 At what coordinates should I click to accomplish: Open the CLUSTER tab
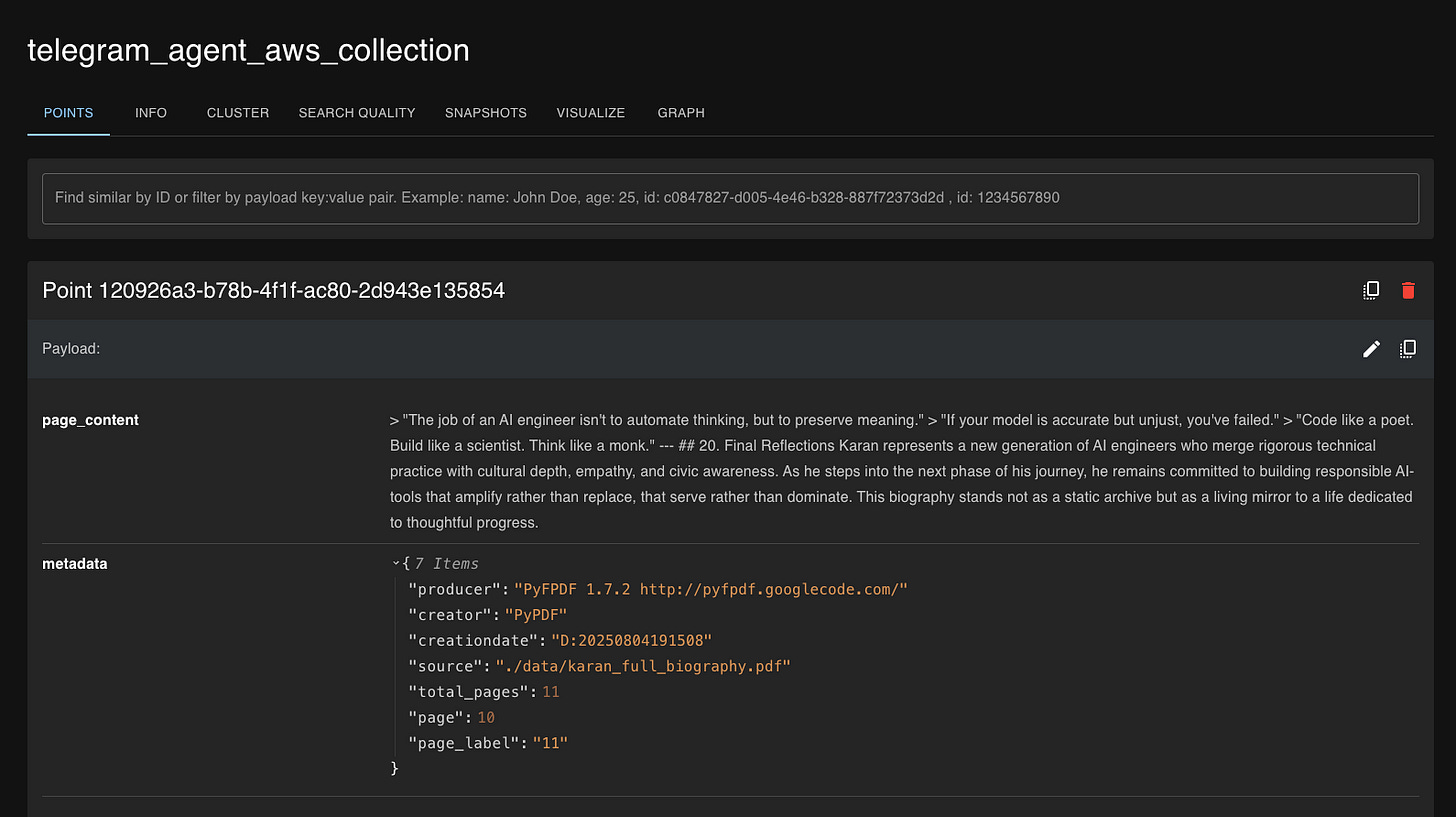[237, 112]
